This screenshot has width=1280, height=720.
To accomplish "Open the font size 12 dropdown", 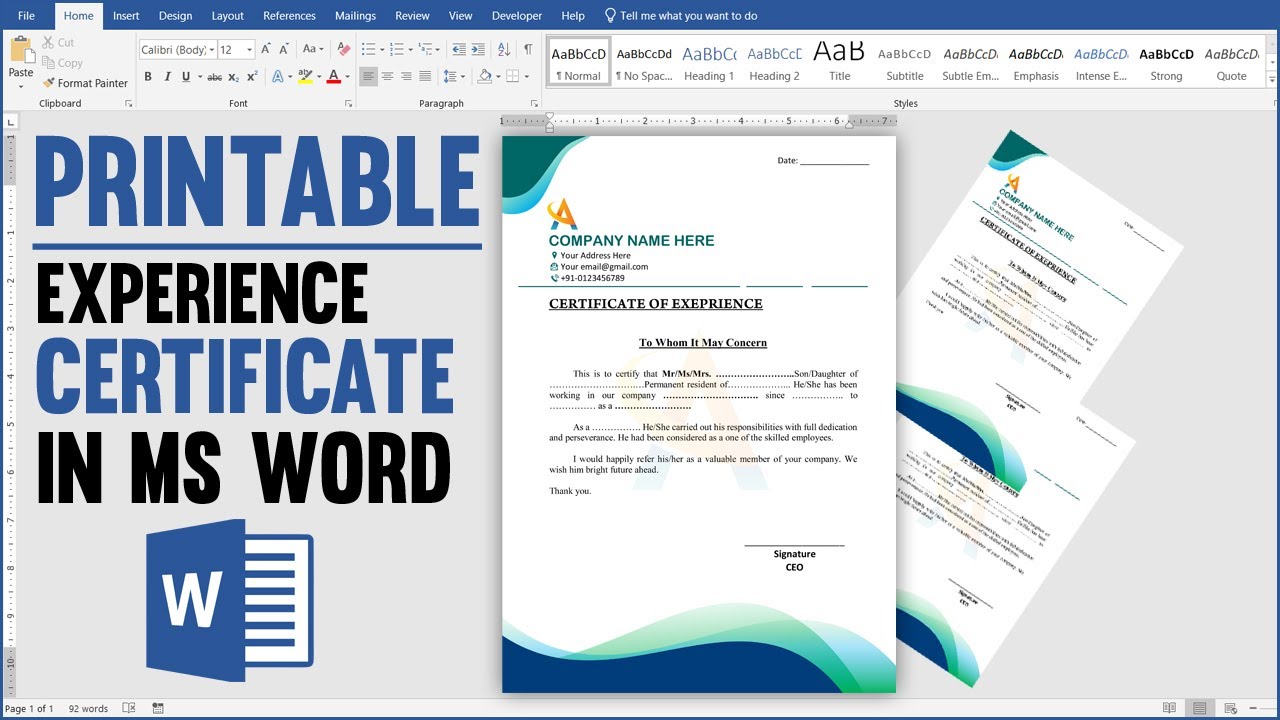I will 250,50.
